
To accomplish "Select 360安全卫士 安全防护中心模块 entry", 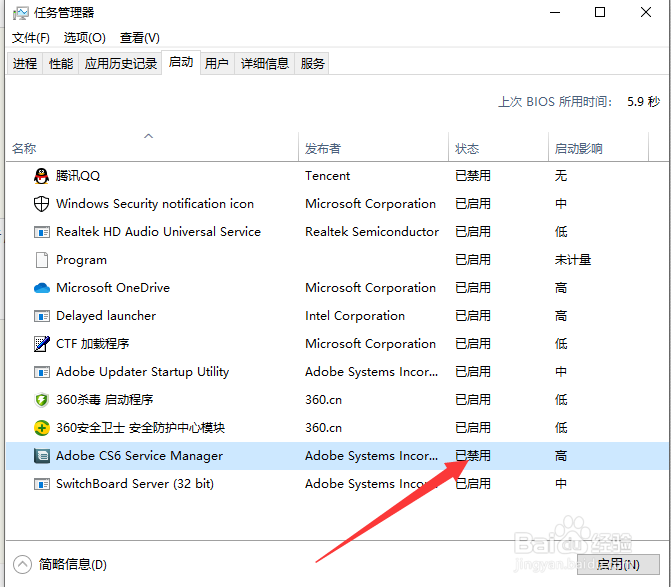I will point(140,428).
